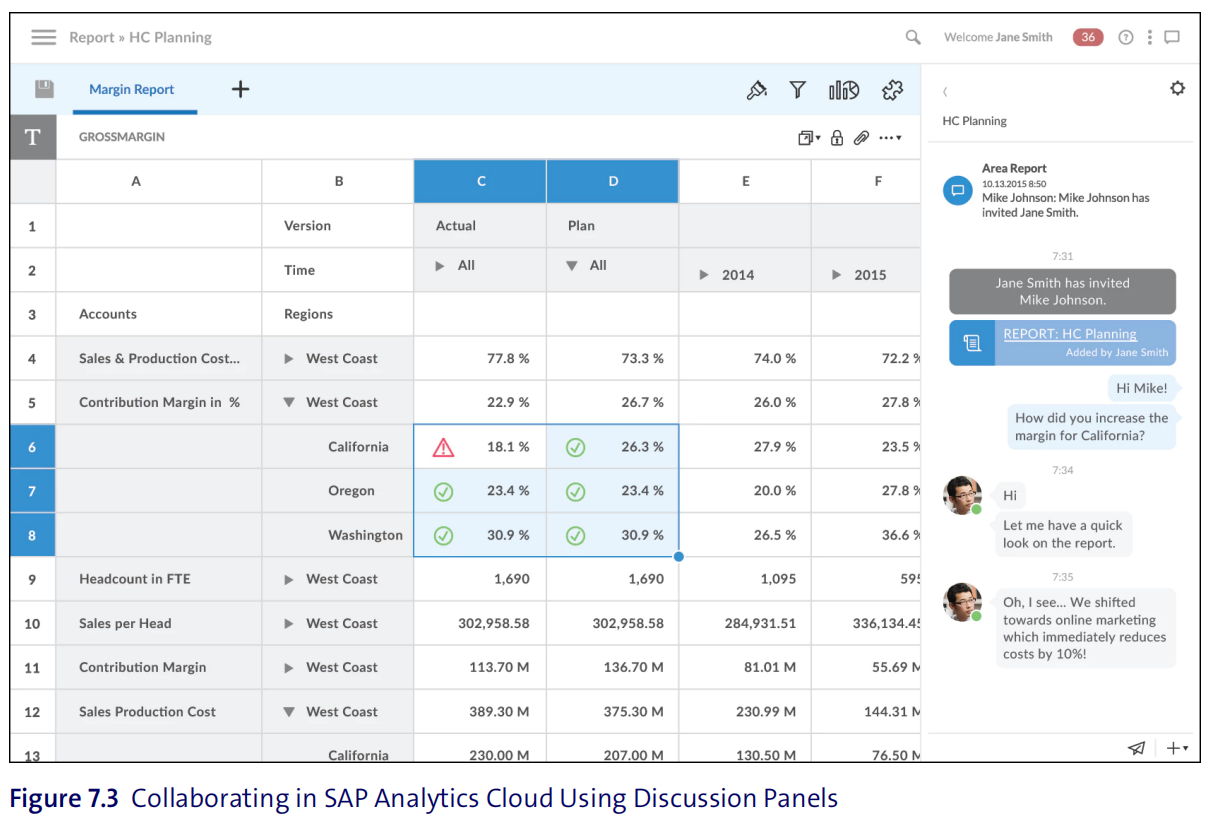Open the 'REPORT: HC Planning' link

1070,334
